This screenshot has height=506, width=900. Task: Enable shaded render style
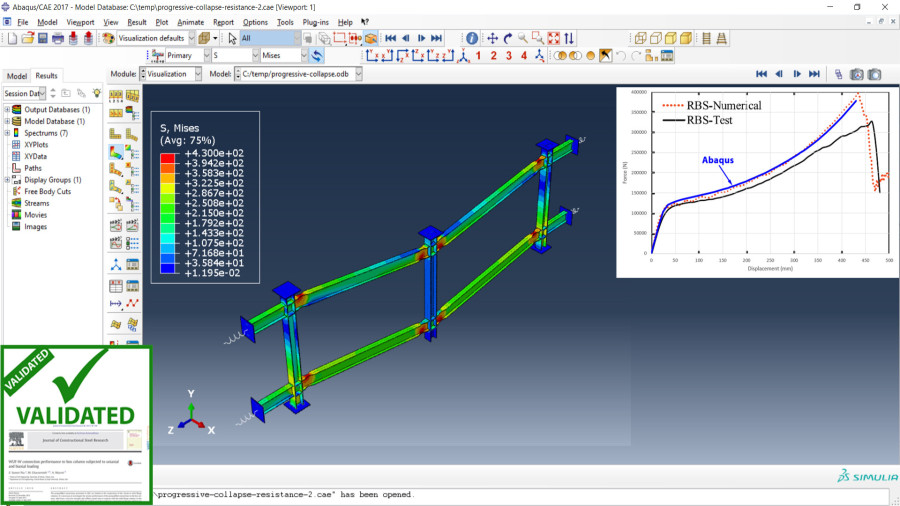coord(686,38)
